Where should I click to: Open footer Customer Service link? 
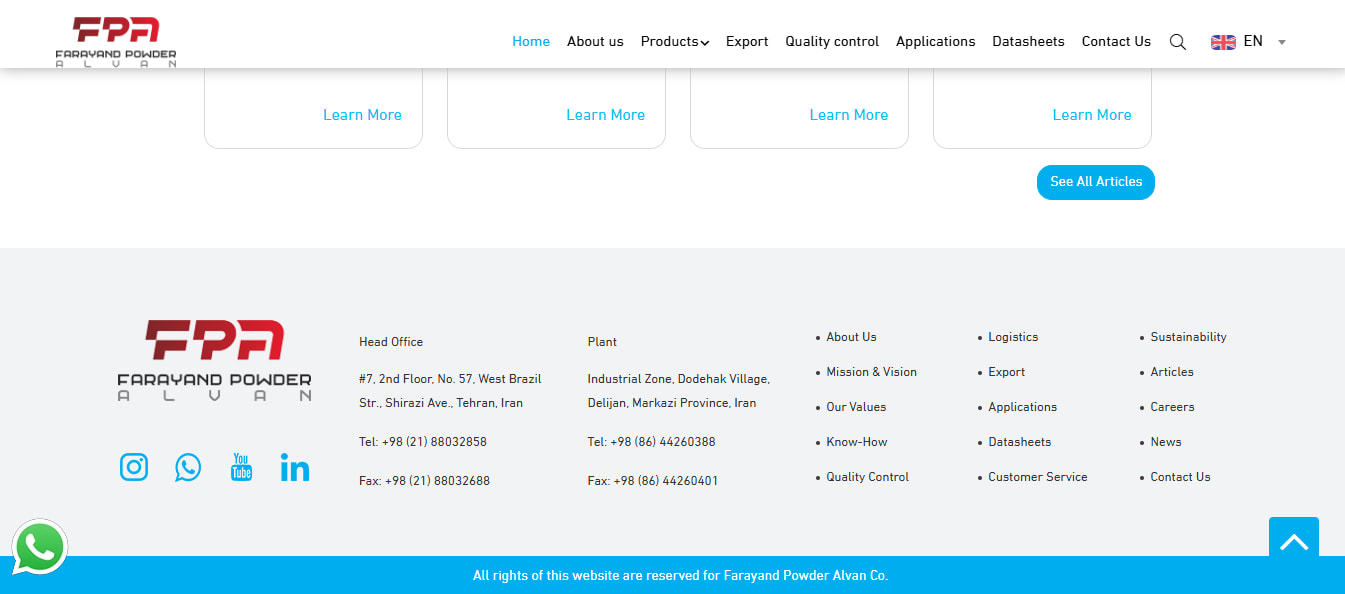1037,477
